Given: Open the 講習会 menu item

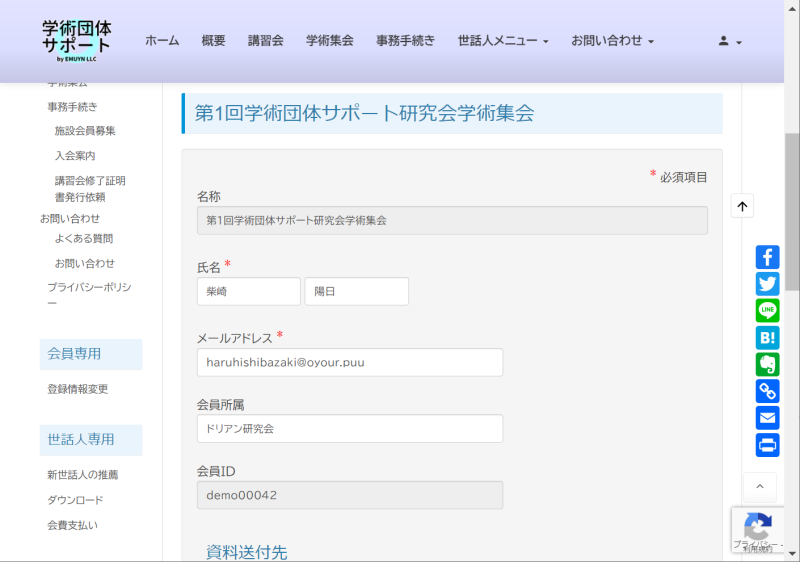Looking at the screenshot, I should pyautogui.click(x=266, y=41).
